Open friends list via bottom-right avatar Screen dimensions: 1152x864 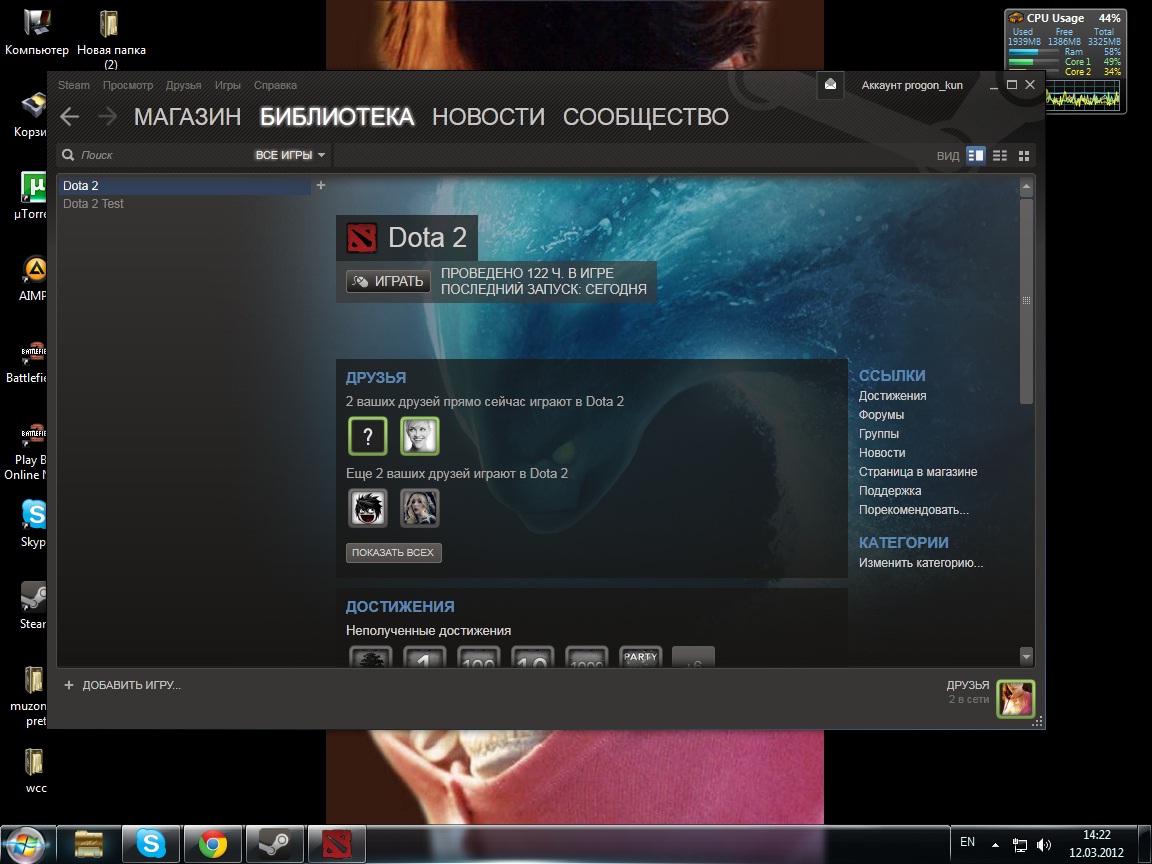(1015, 698)
